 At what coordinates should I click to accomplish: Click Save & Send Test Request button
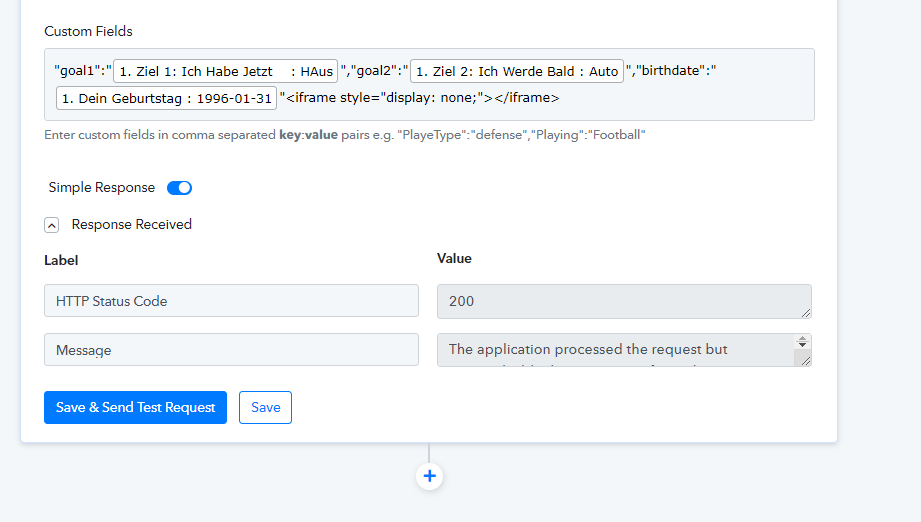pyautogui.click(x=135, y=408)
